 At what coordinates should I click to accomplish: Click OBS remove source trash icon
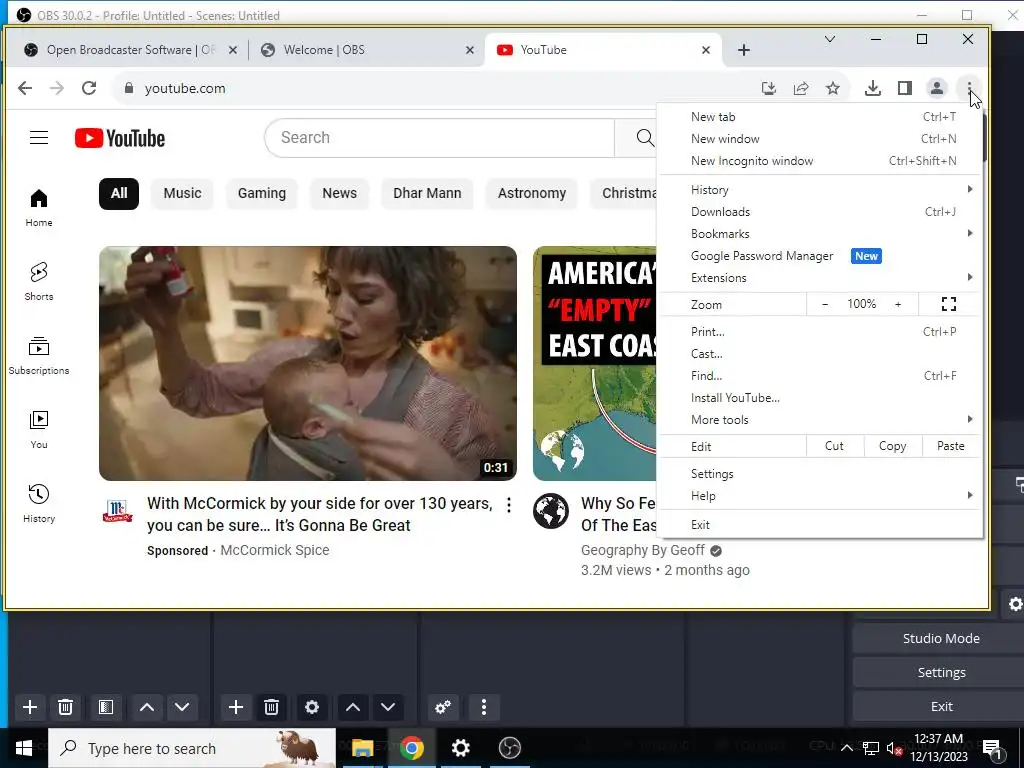coord(272,707)
